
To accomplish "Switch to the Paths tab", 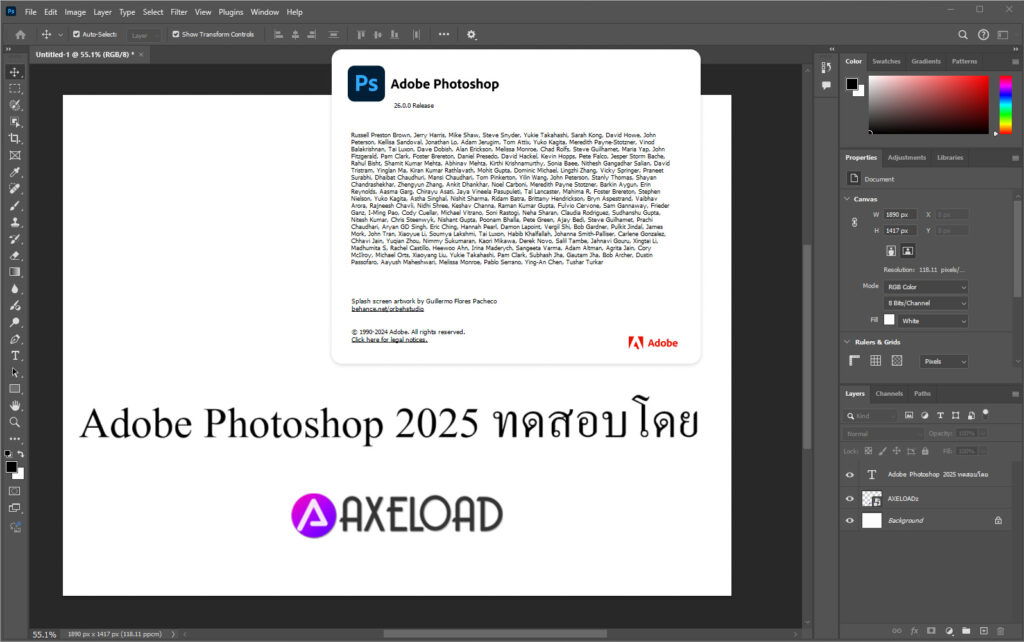I will (922, 393).
